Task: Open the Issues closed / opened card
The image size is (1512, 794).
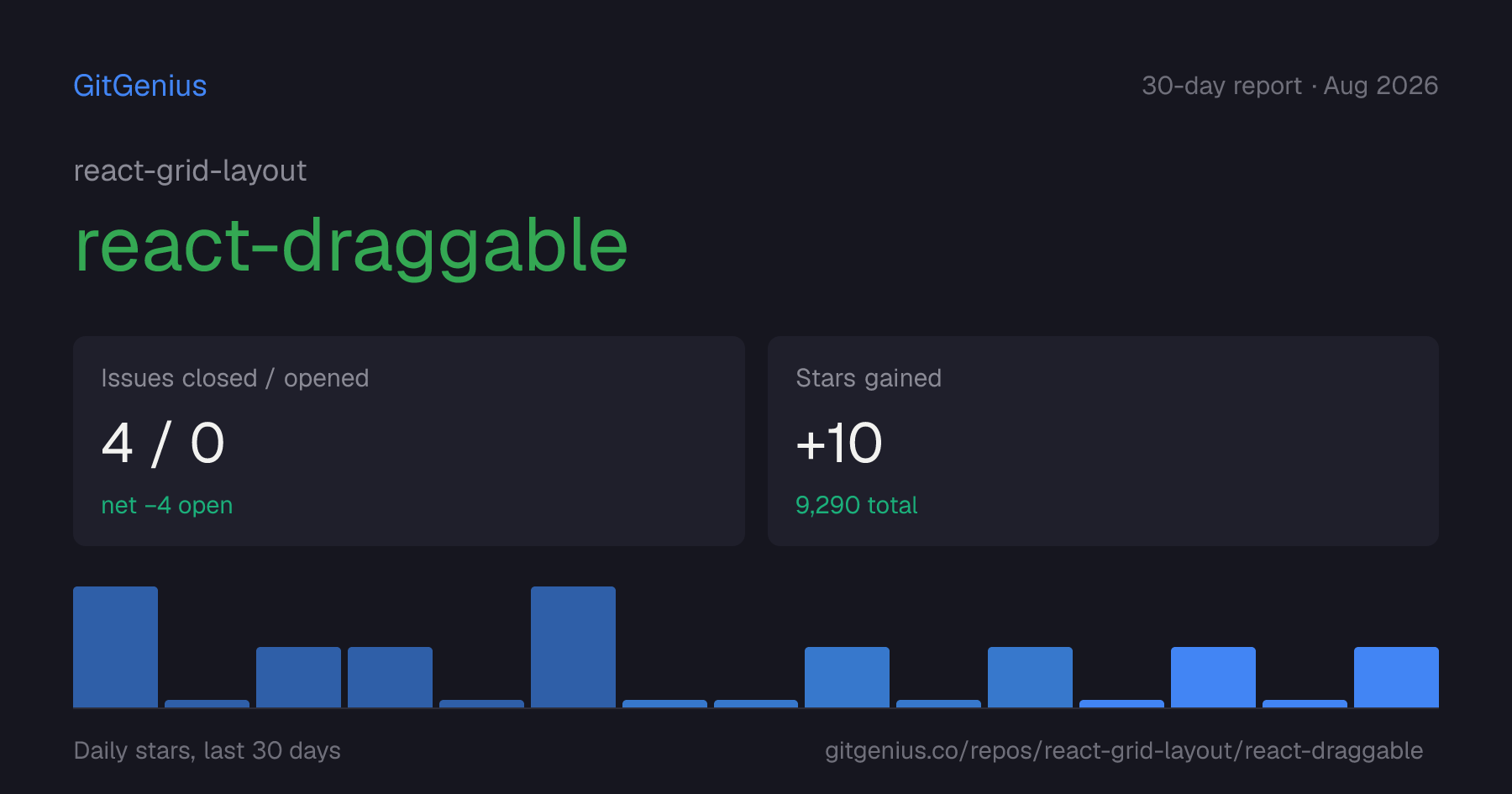Action: [x=409, y=441]
